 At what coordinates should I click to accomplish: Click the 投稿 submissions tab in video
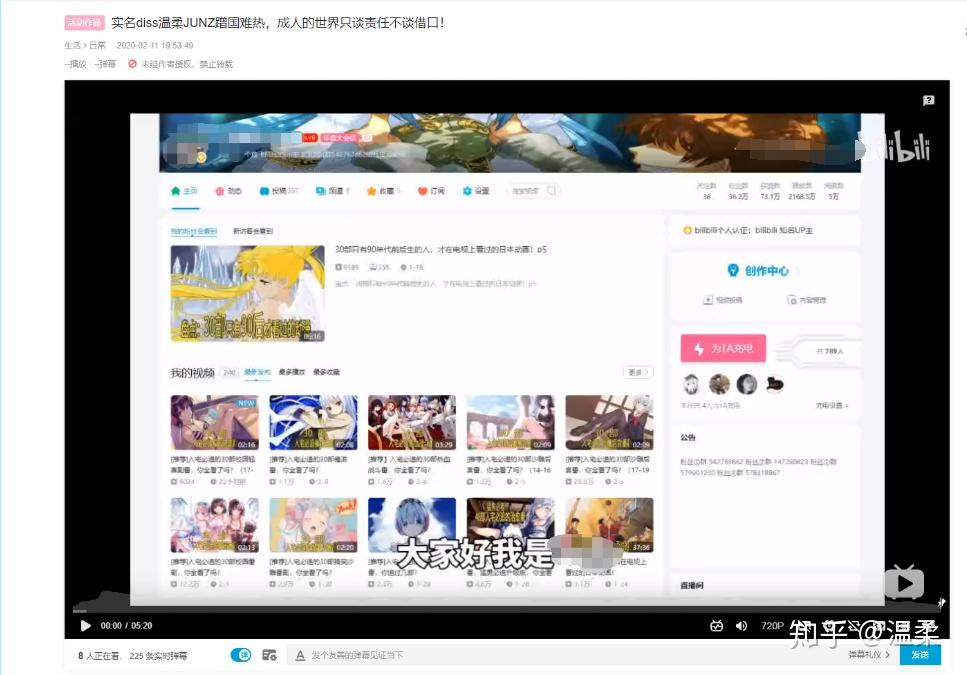pyautogui.click(x=279, y=191)
